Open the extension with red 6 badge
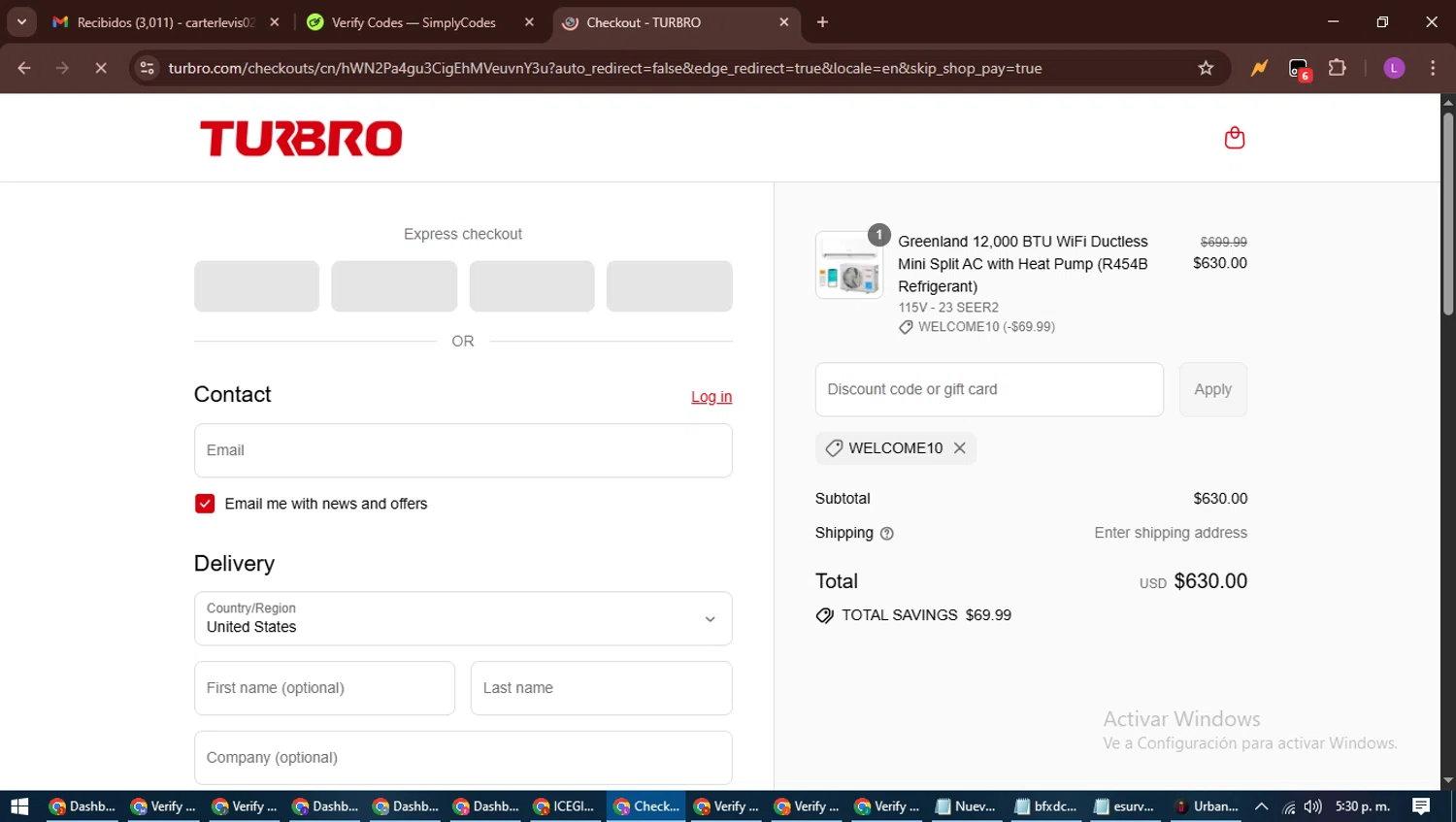The width and height of the screenshot is (1456, 822). tap(1299, 69)
